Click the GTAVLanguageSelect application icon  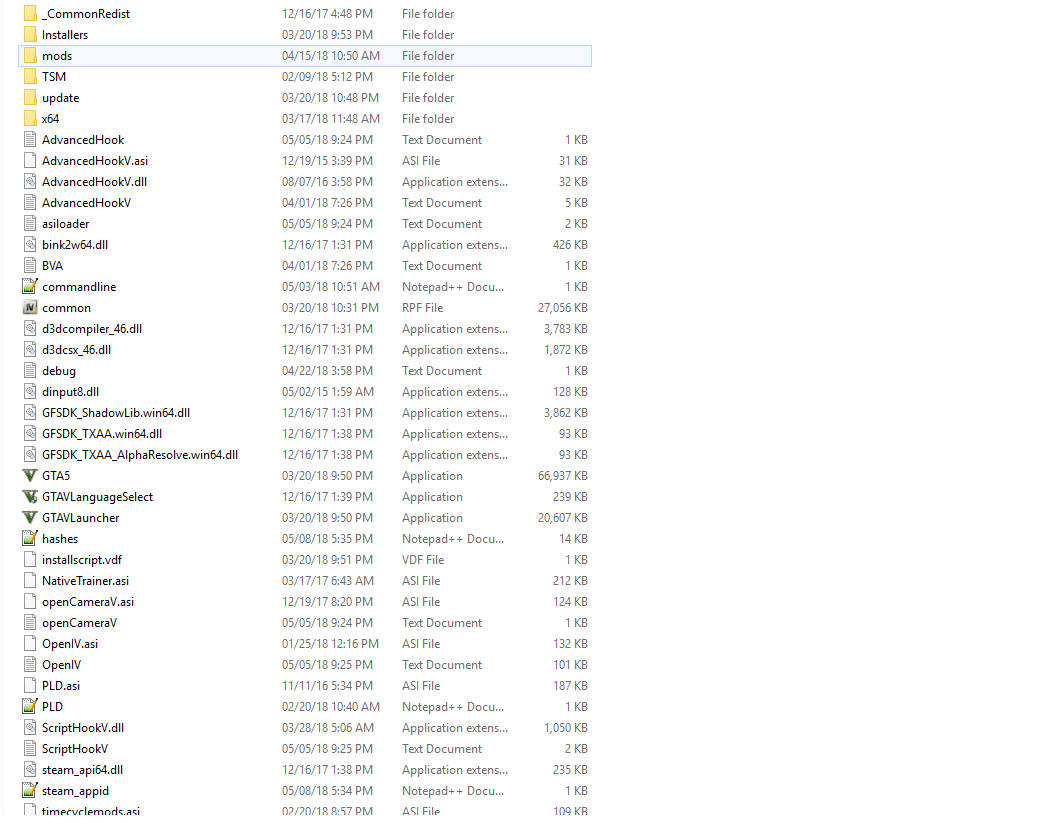tap(30, 497)
